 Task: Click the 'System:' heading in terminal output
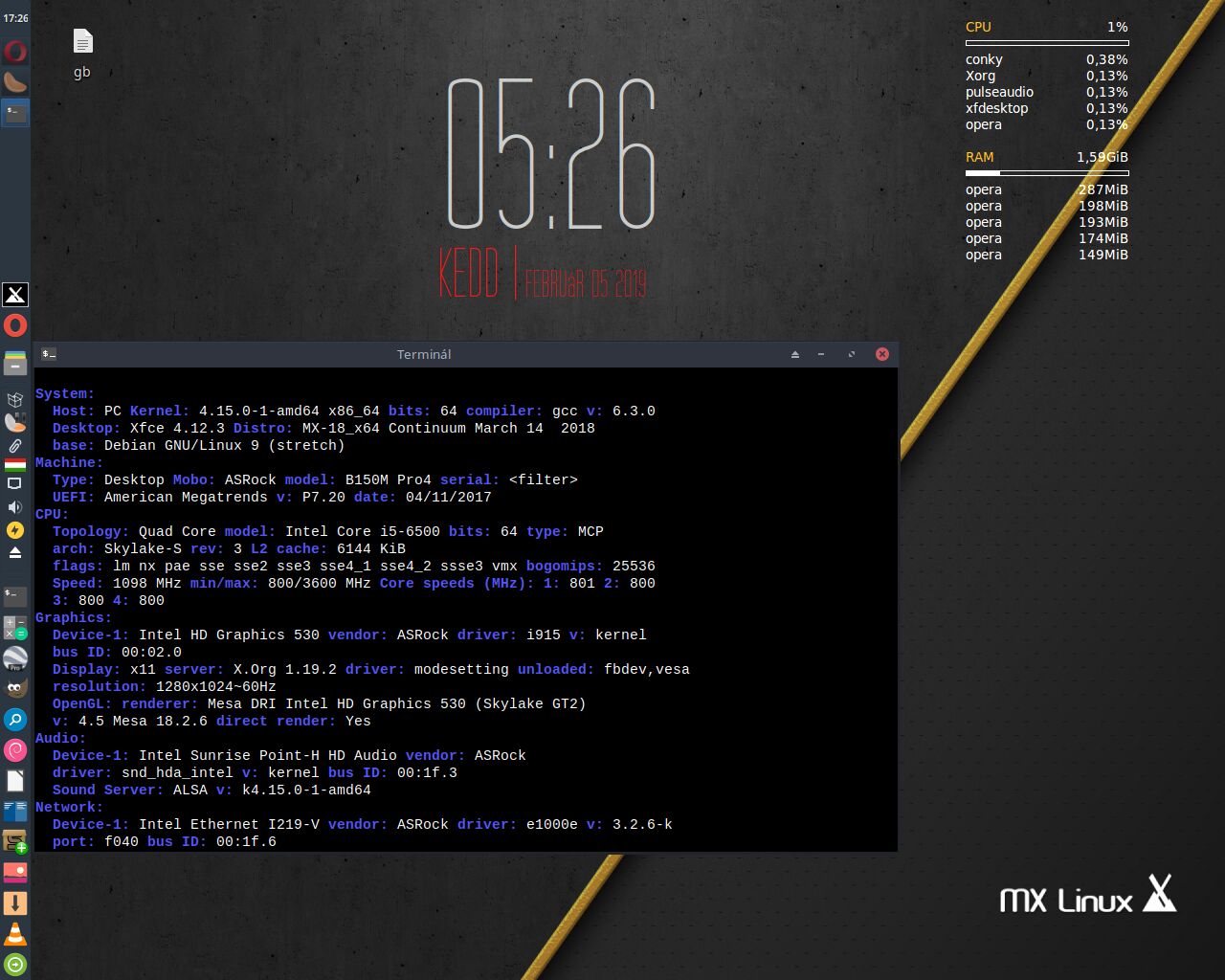coord(65,393)
